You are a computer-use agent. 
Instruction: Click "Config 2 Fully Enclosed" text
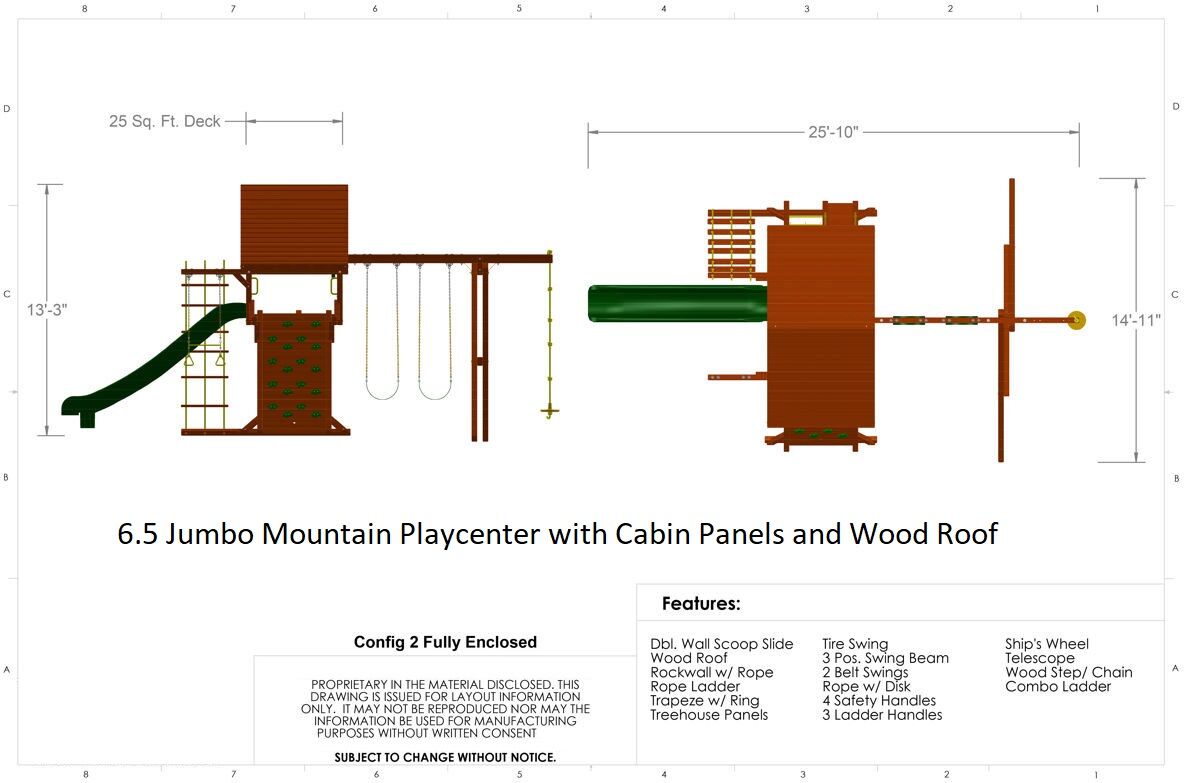tap(445, 642)
